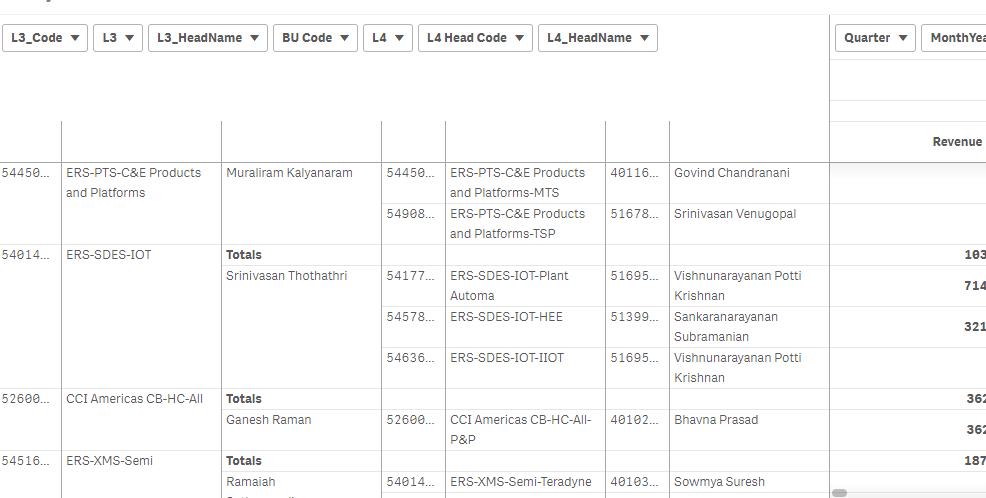Expand the Quarter dropdown
Image resolution: width=986 pixels, height=498 pixels.
[875, 38]
